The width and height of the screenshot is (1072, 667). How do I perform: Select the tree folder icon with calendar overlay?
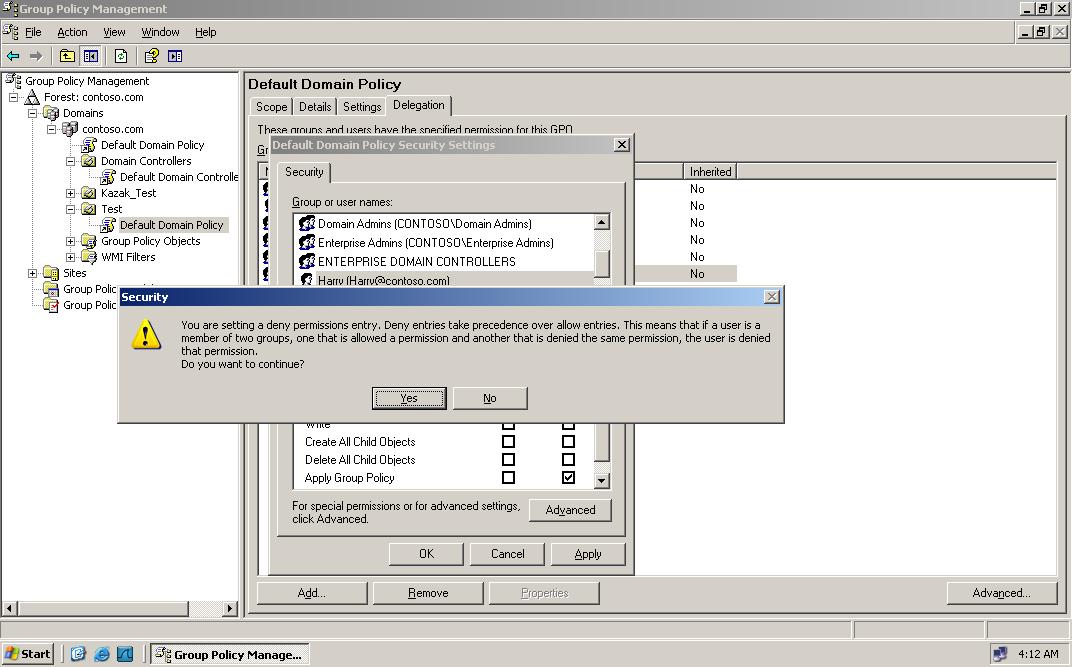point(51,288)
